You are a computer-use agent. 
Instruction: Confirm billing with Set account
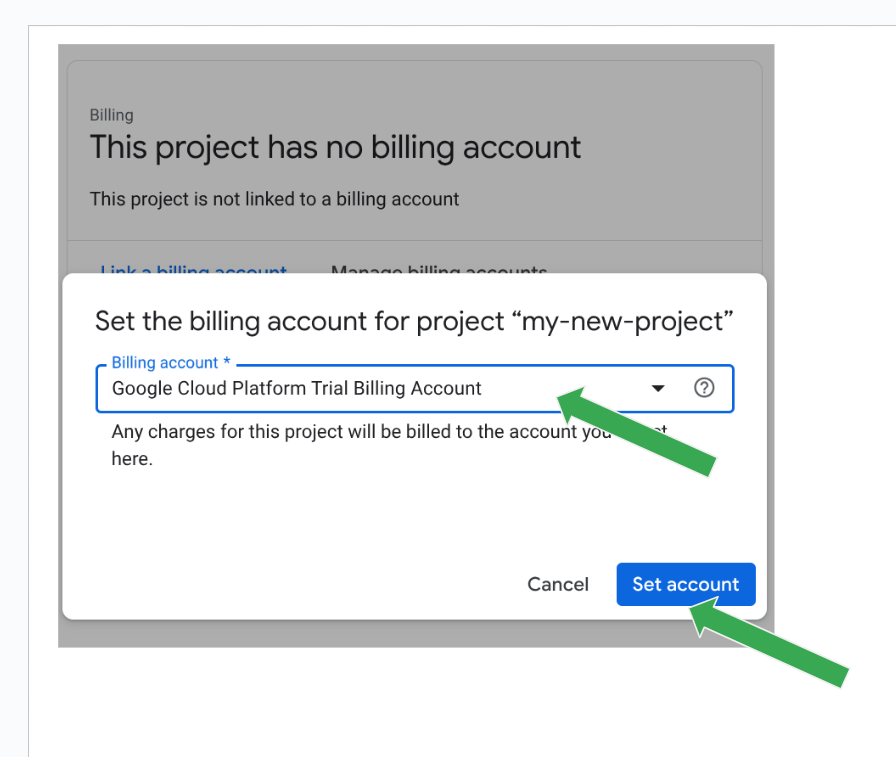click(x=686, y=584)
